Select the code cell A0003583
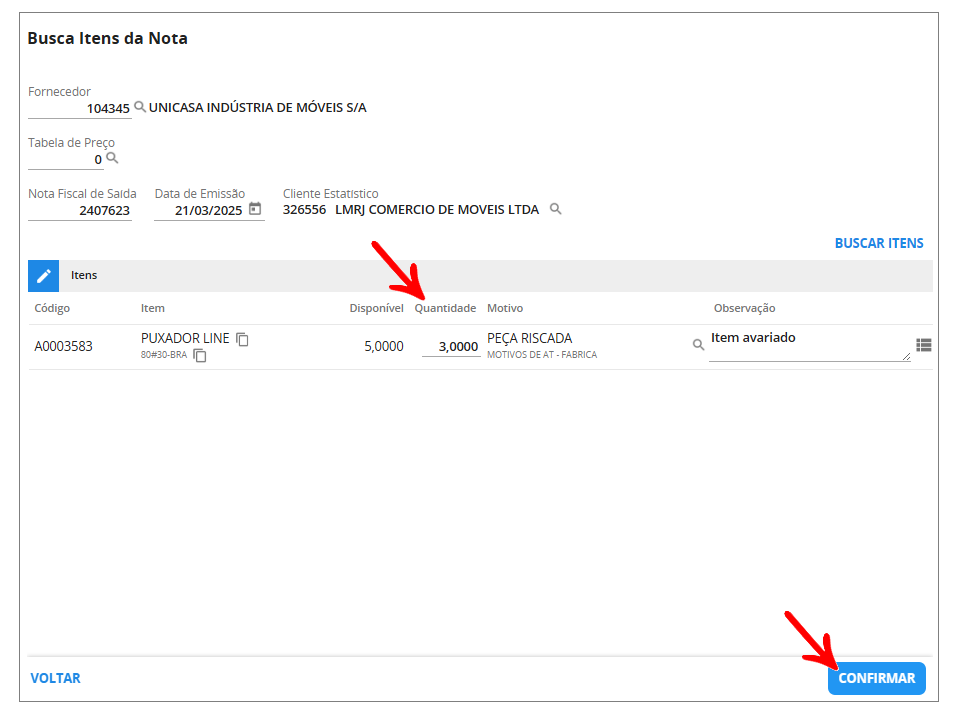Viewport: 956px width, 724px height. (x=63, y=346)
